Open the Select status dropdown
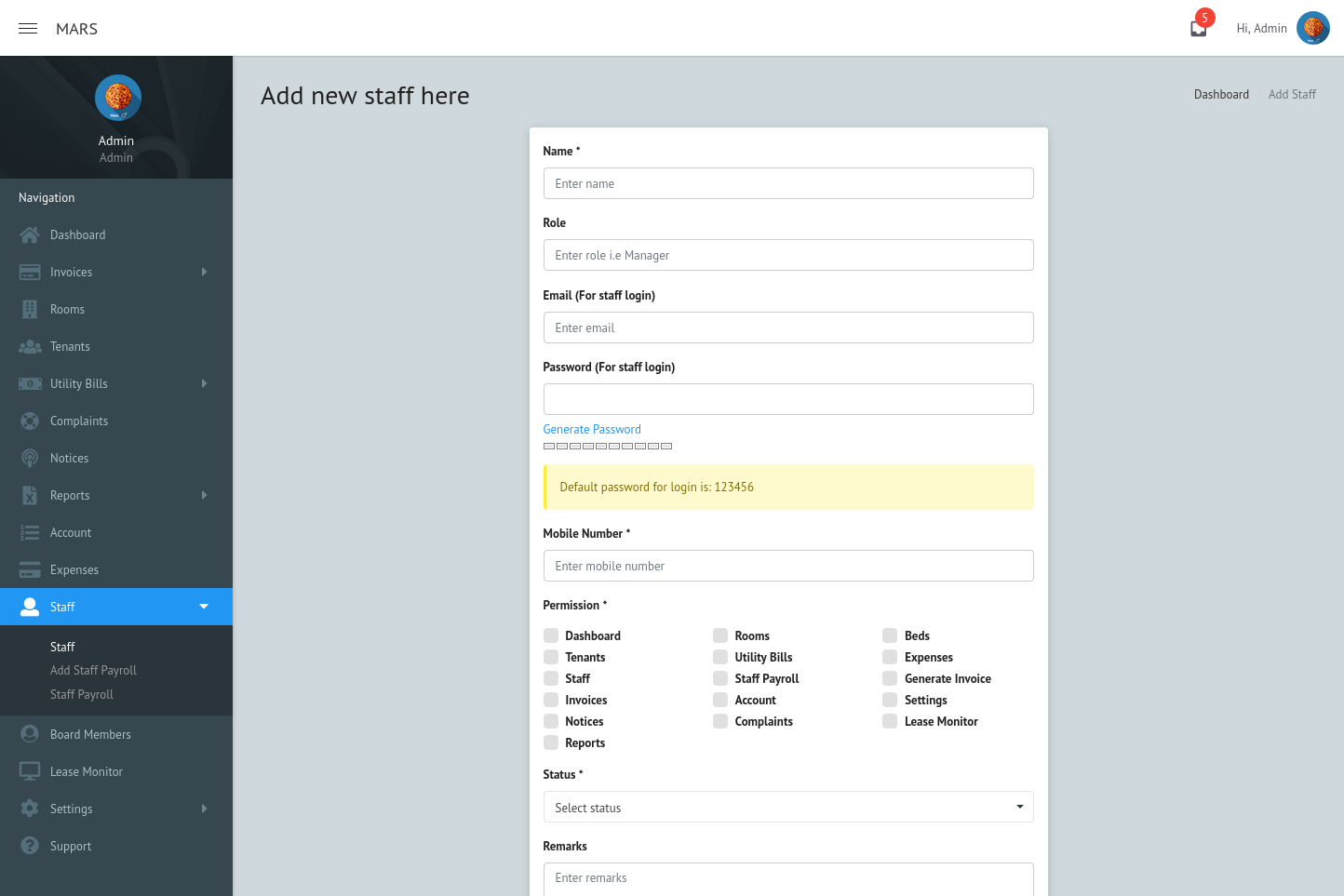 click(787, 807)
